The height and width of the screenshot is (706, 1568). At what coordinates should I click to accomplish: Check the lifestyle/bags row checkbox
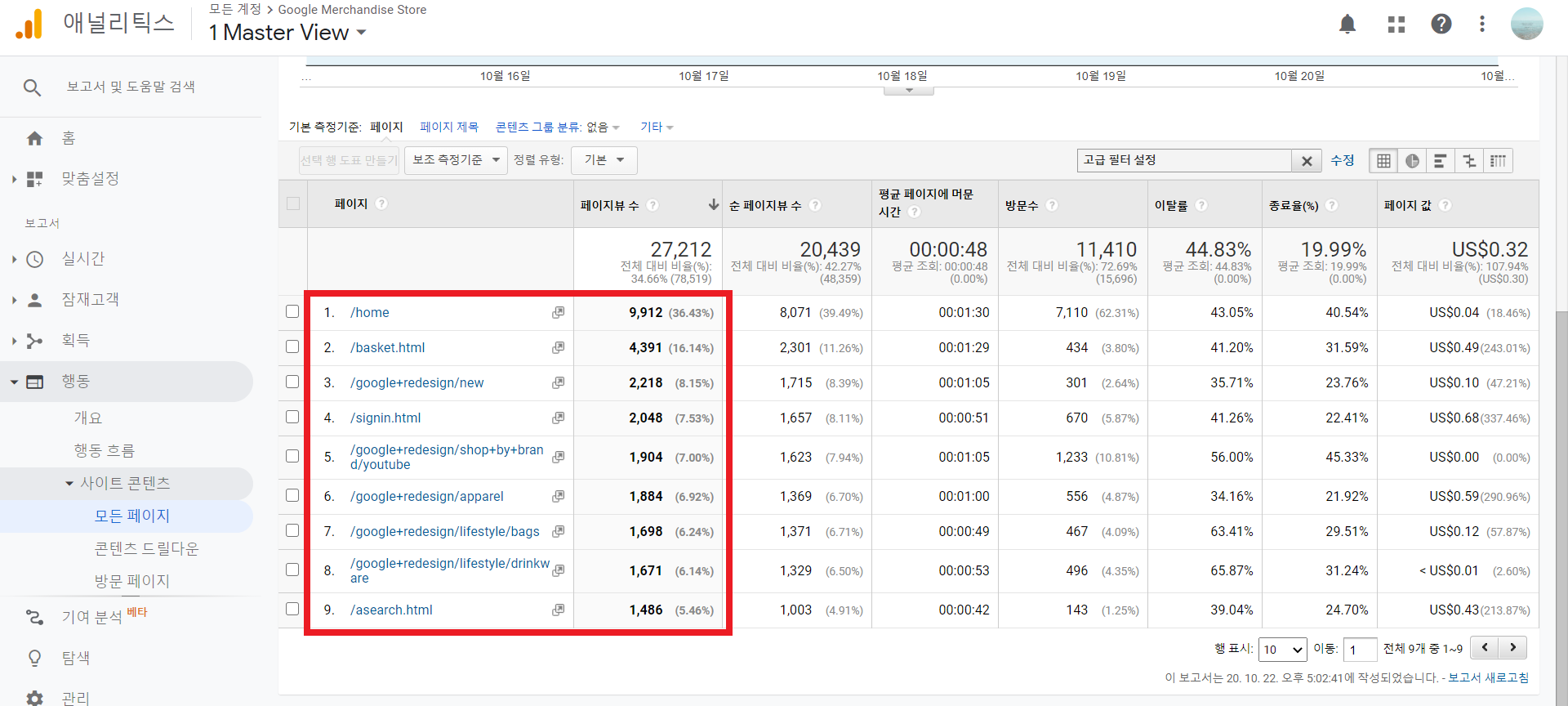click(292, 530)
